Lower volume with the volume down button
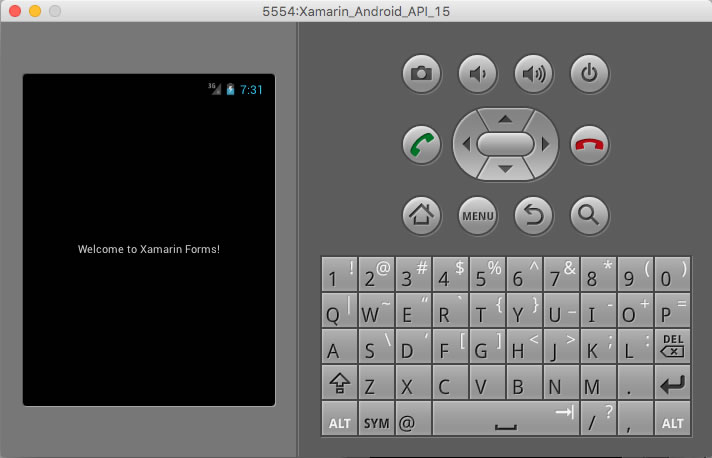The image size is (712, 458). [x=477, y=74]
